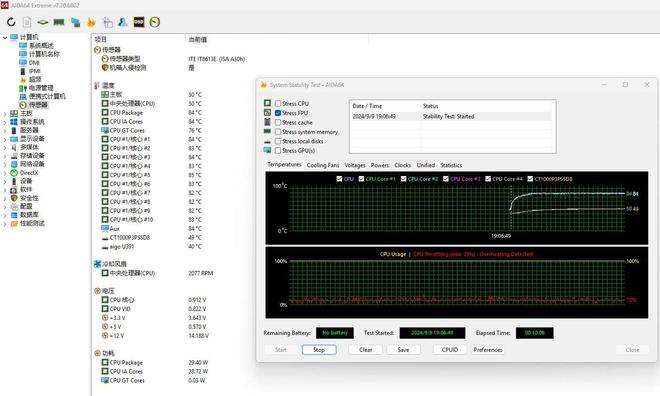The image size is (660, 396).
Task: Stop the stability test
Action: (x=319, y=350)
